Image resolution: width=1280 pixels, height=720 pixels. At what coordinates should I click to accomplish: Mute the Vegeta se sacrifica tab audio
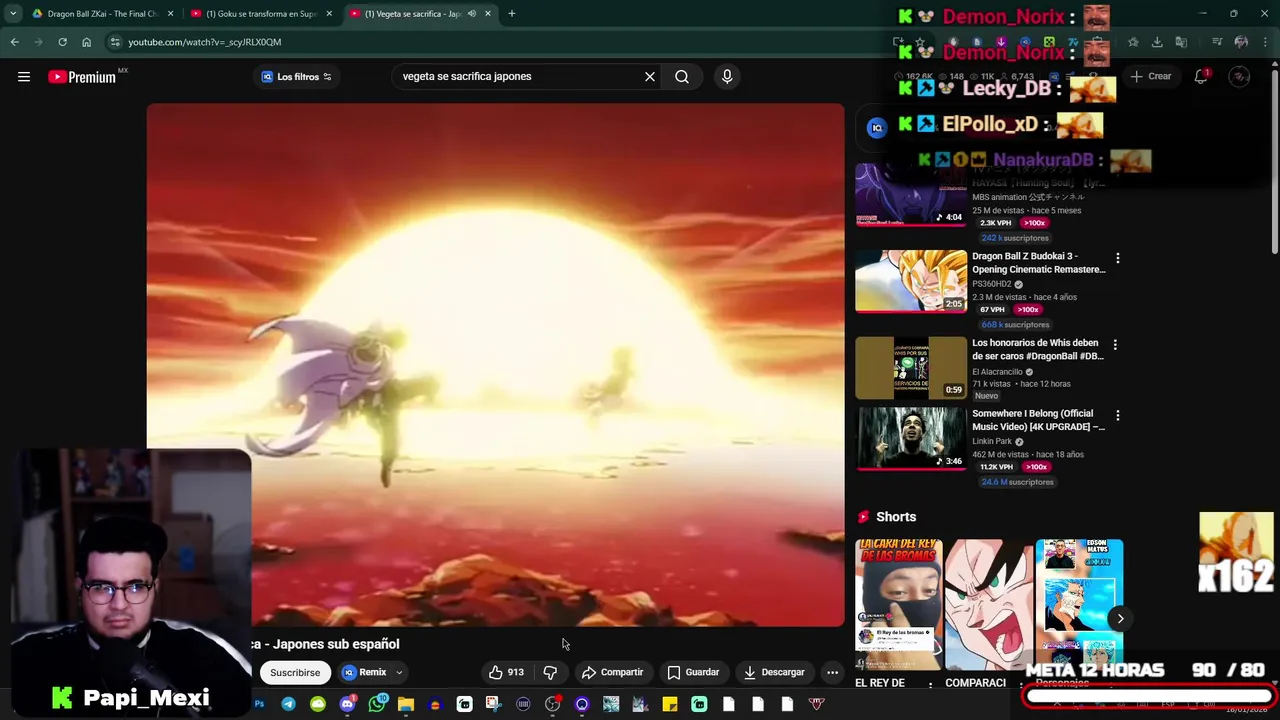[x=472, y=14]
